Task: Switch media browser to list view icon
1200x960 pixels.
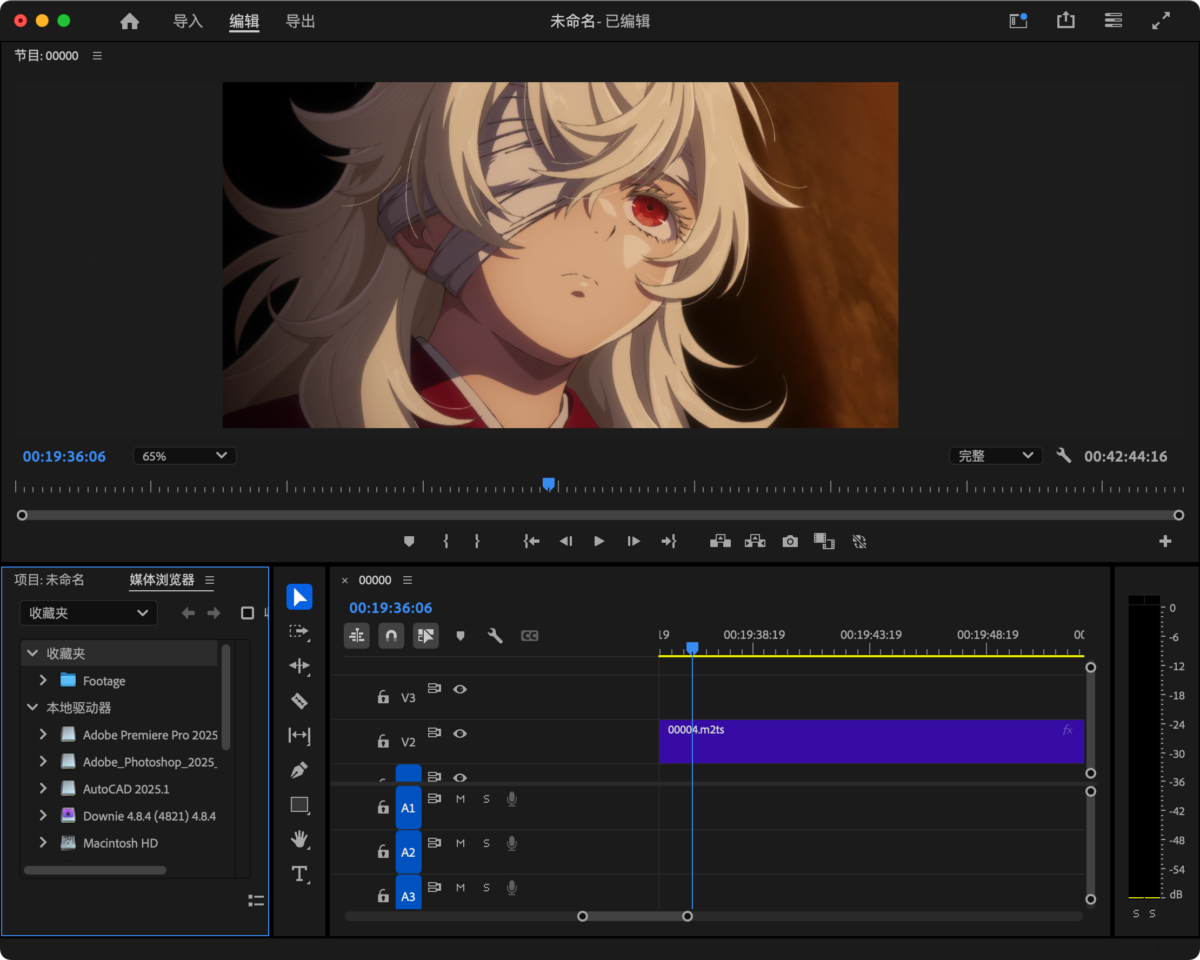Action: 256,901
